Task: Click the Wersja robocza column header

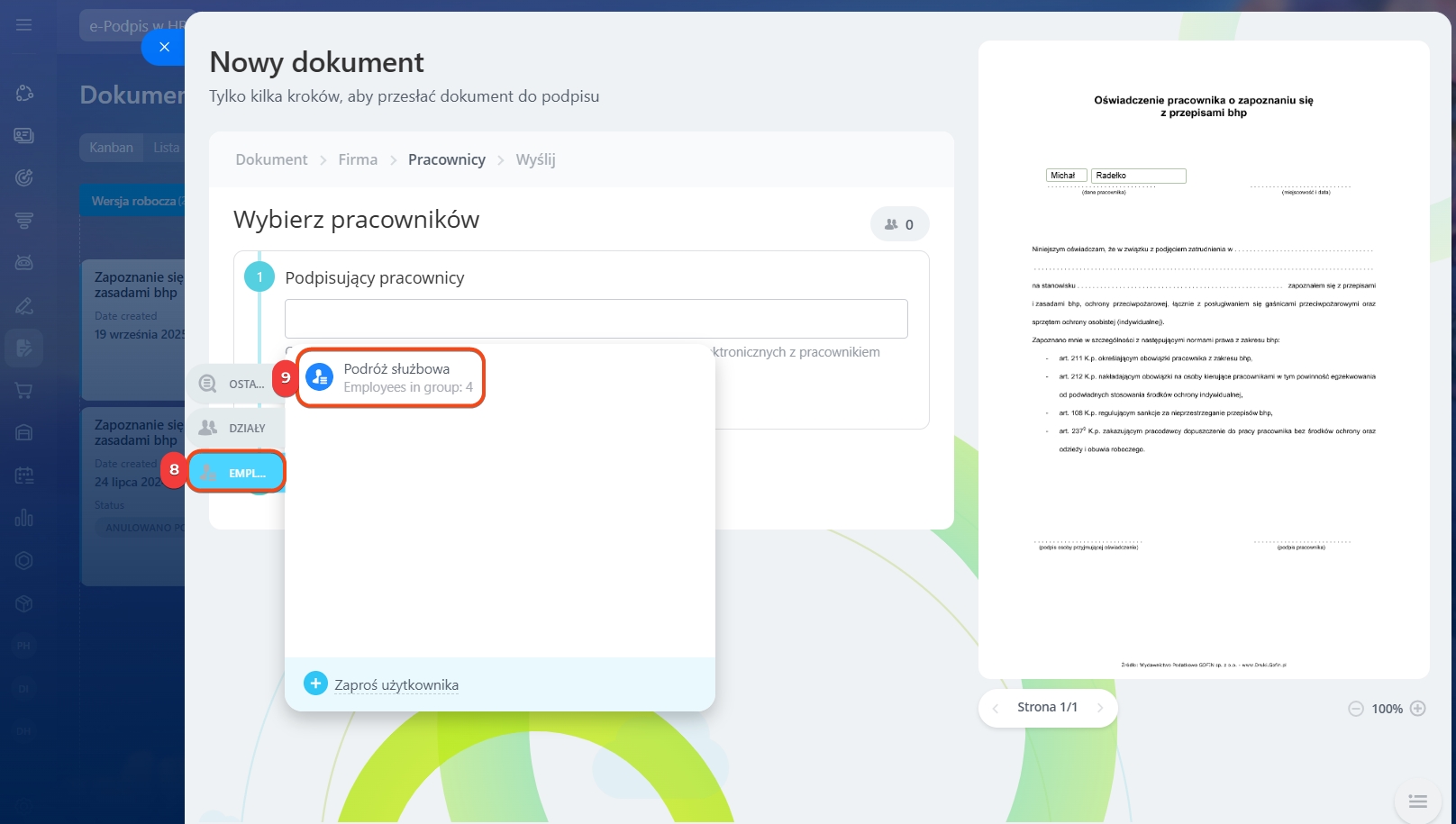Action: coord(133,201)
